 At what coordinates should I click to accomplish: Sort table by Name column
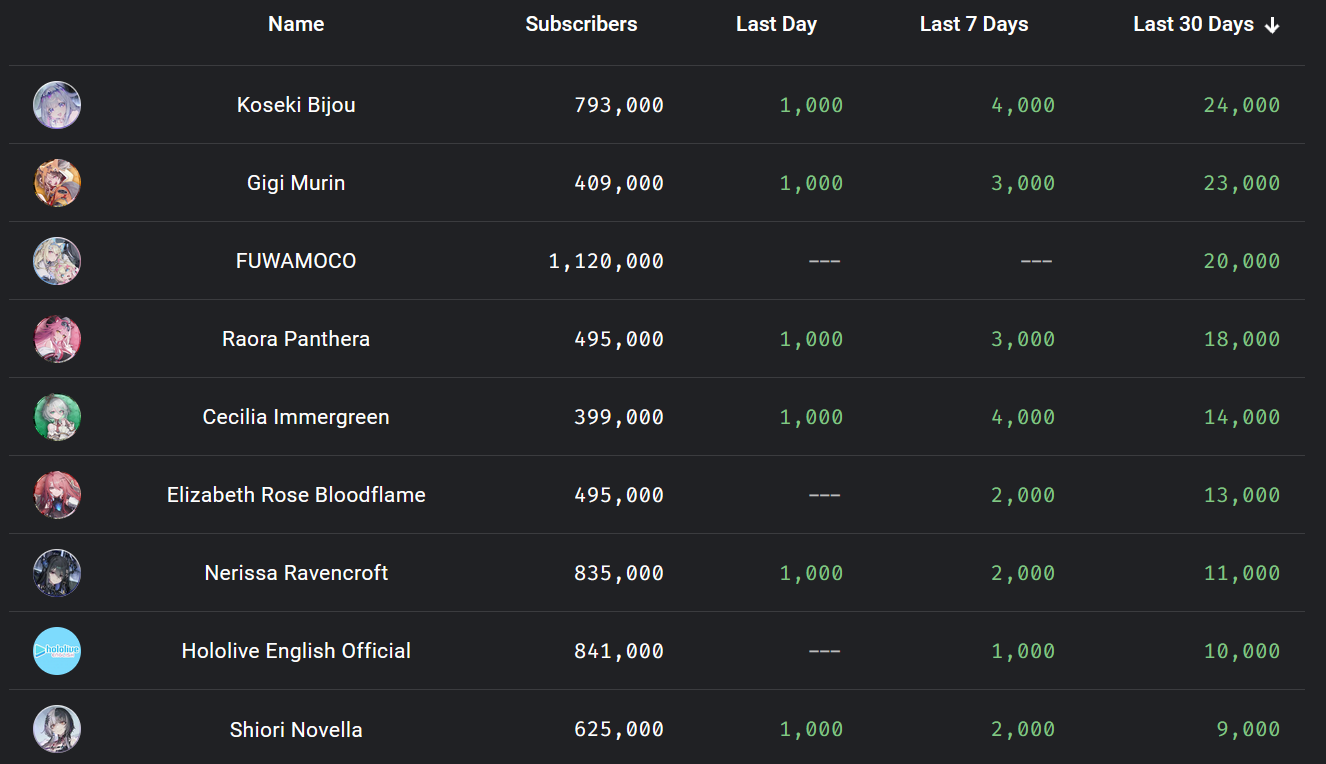click(x=296, y=24)
